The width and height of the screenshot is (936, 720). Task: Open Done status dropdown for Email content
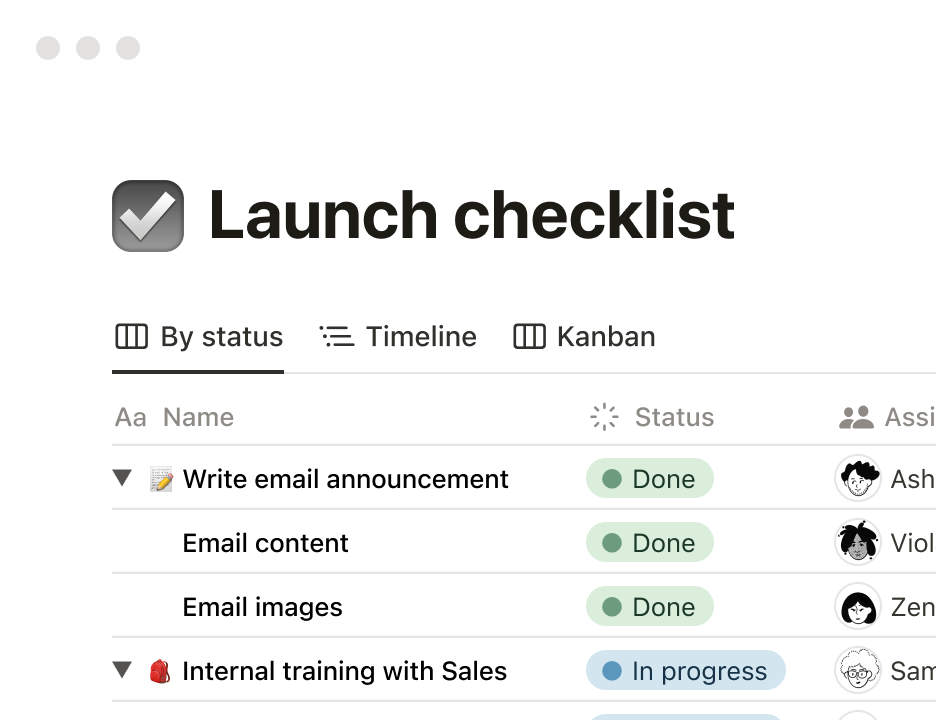[x=650, y=543]
